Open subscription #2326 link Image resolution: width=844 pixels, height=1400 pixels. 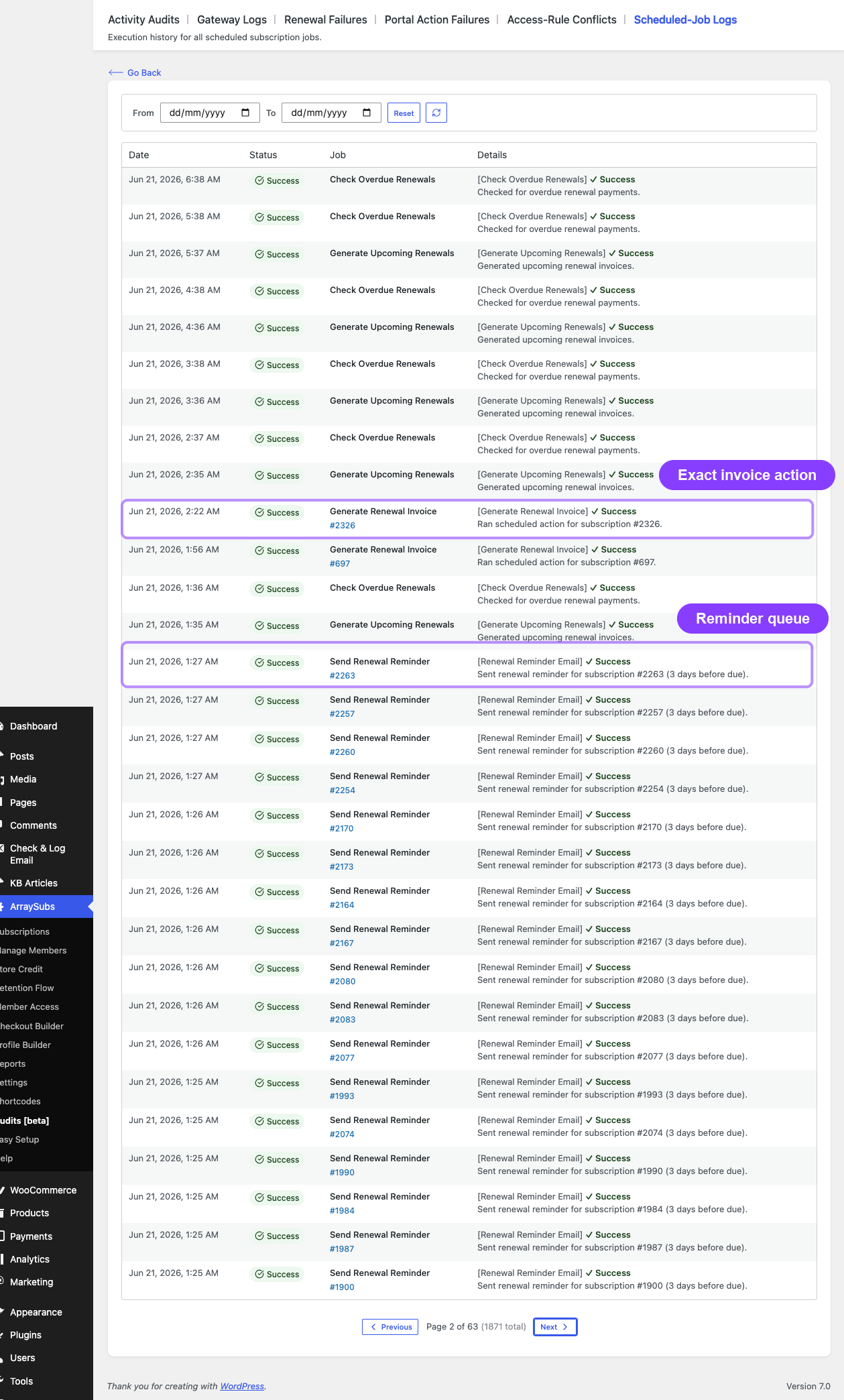[x=343, y=526]
